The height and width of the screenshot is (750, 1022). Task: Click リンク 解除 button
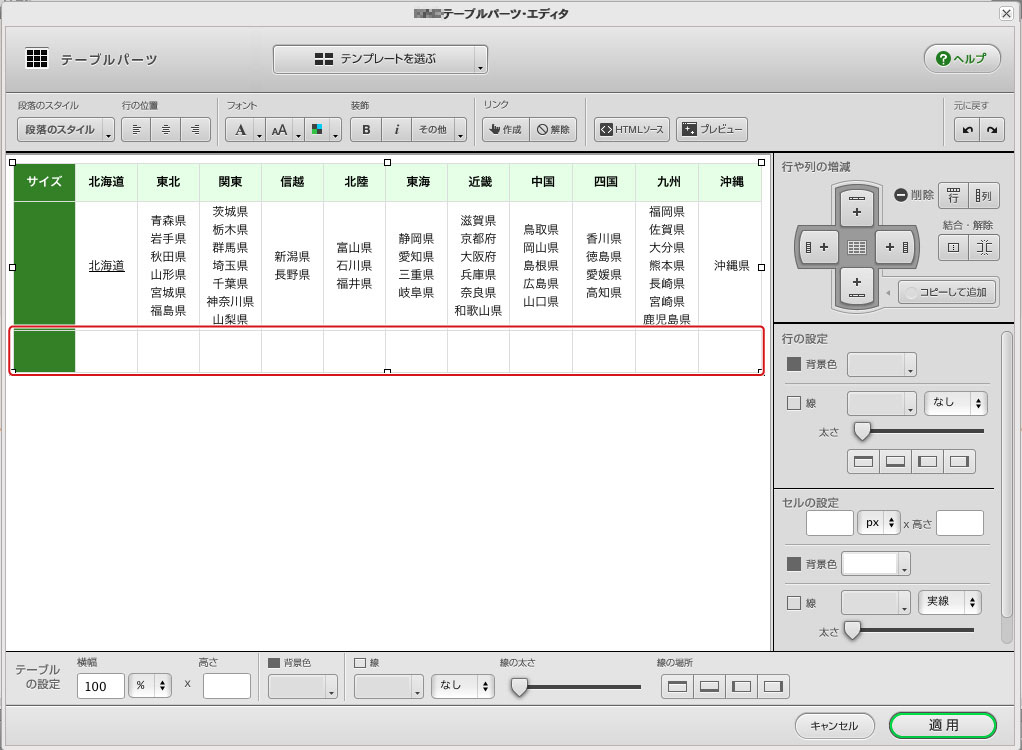coord(553,130)
